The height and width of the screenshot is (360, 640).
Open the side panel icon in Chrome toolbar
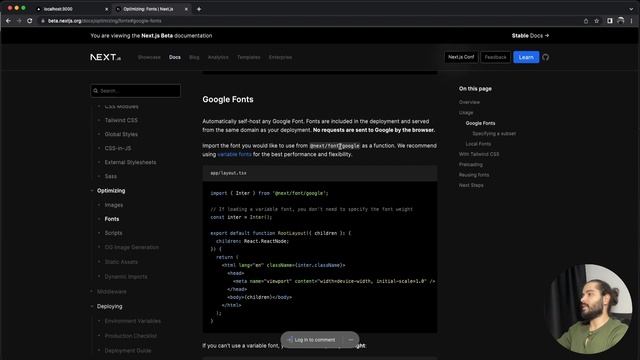[x=609, y=21]
